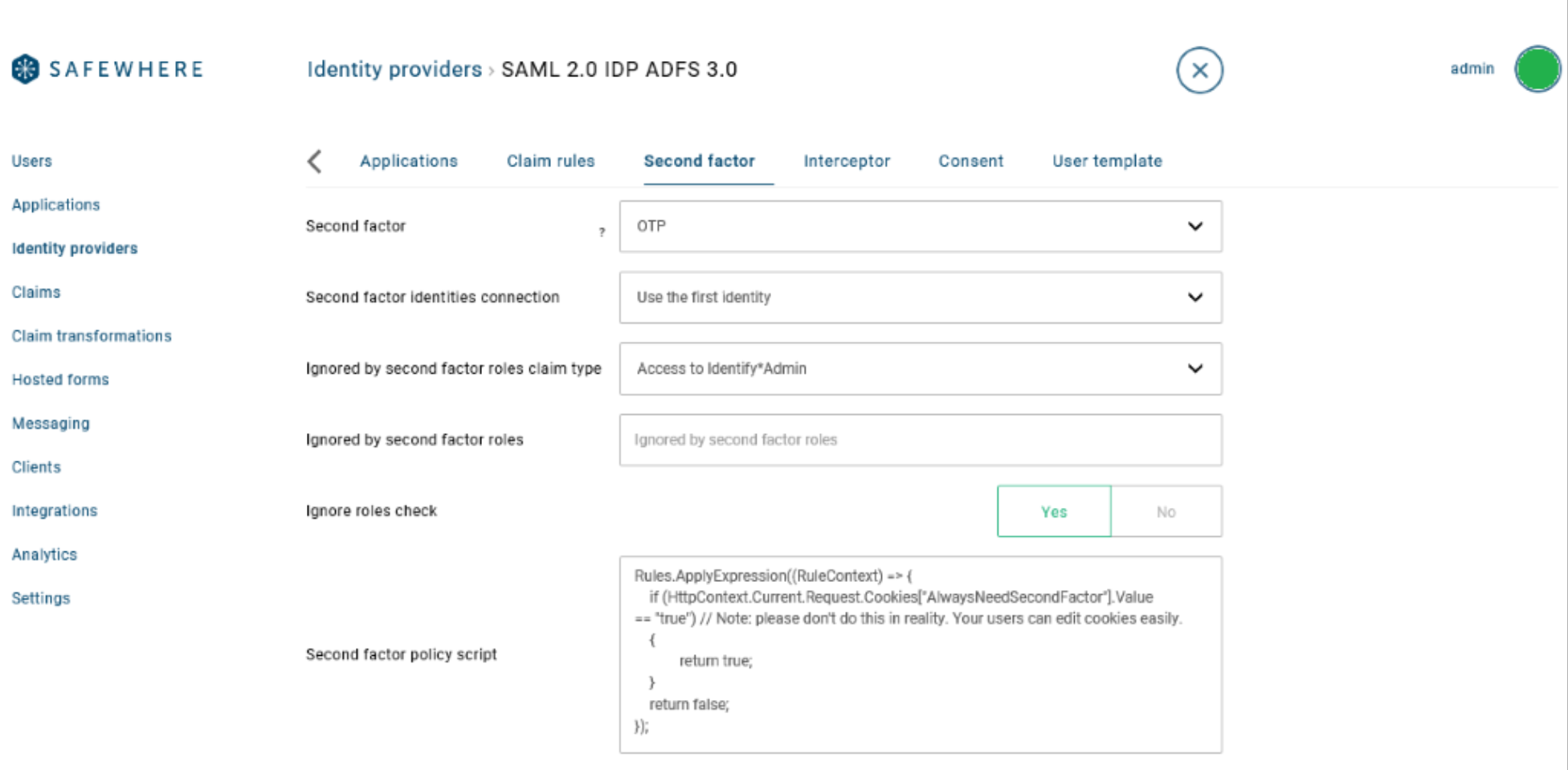Viewport: 1568px width, 770px height.
Task: Enable Ignore roles check by selecting Yes
Action: (x=1053, y=511)
